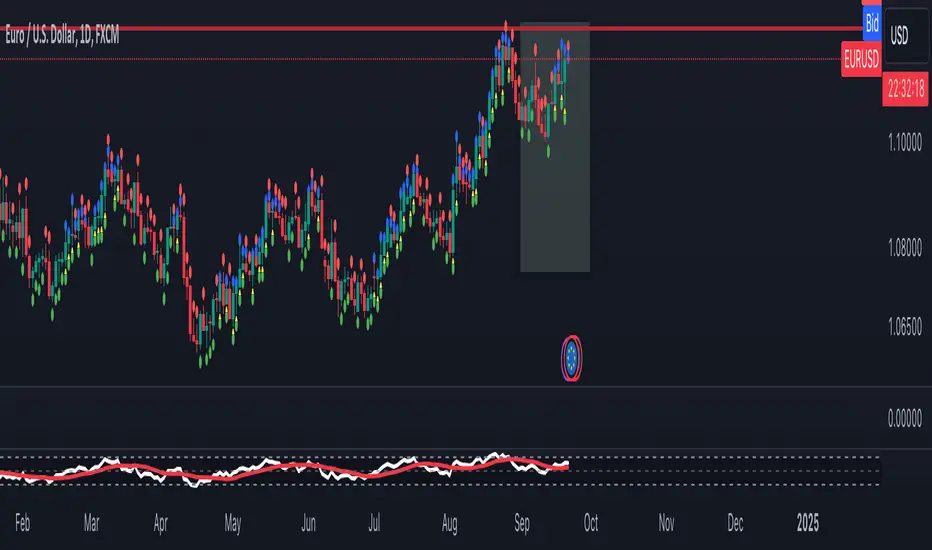Click the Jun label on time axis
This screenshot has height=550, width=932.
(308, 523)
